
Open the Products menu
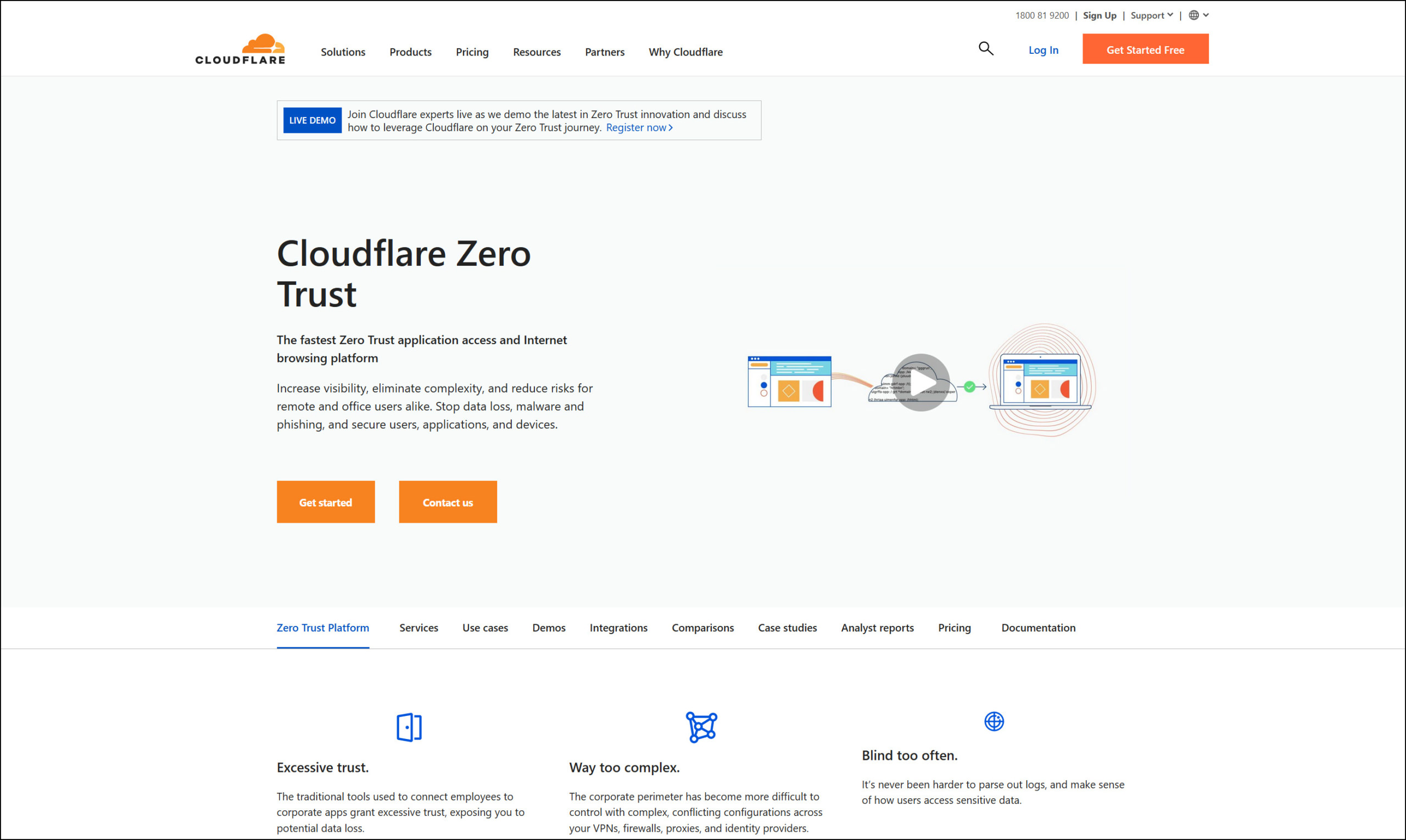[x=410, y=52]
